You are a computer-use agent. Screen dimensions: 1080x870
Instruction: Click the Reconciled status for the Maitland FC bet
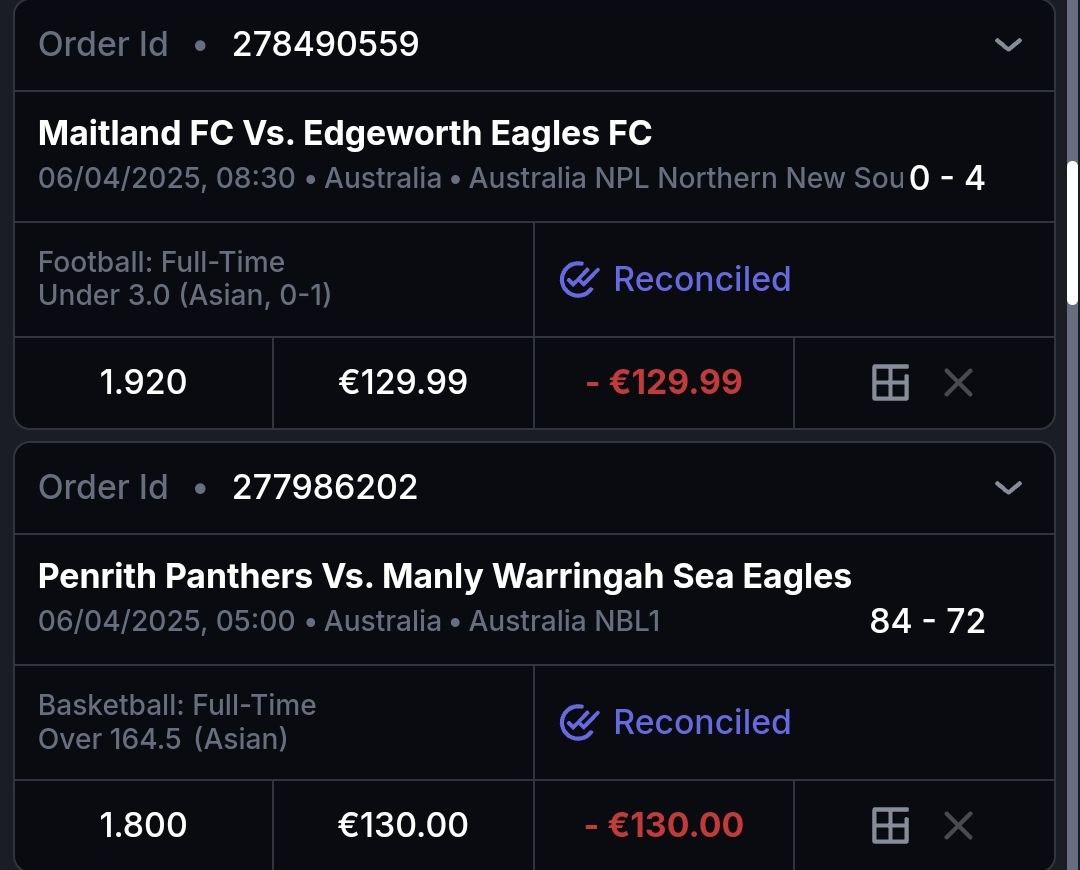[702, 279]
